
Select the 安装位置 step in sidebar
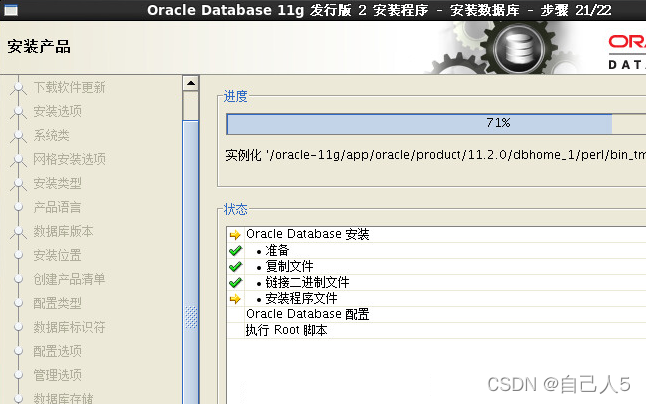point(57,255)
